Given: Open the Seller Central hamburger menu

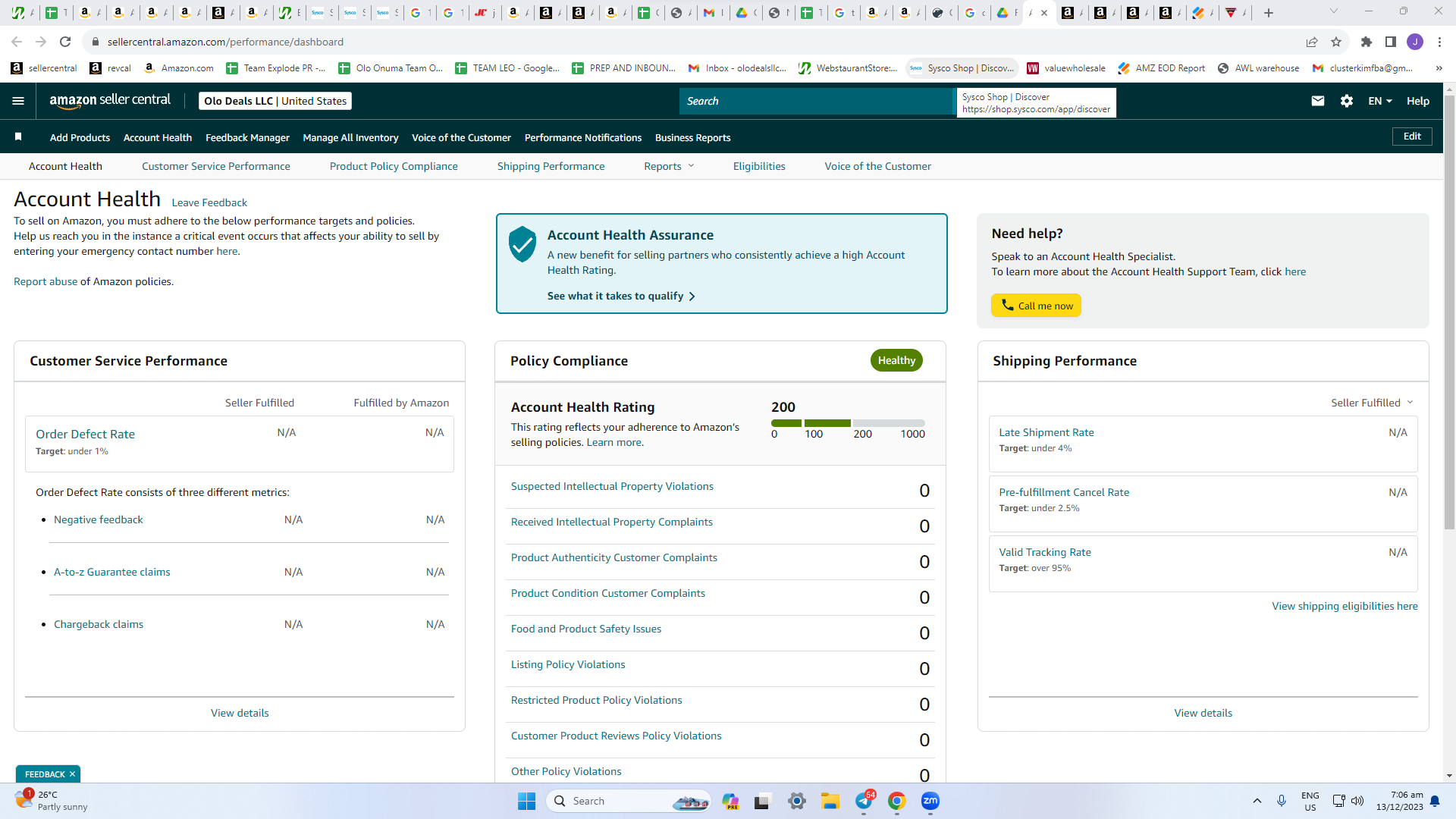Looking at the screenshot, I should point(18,101).
